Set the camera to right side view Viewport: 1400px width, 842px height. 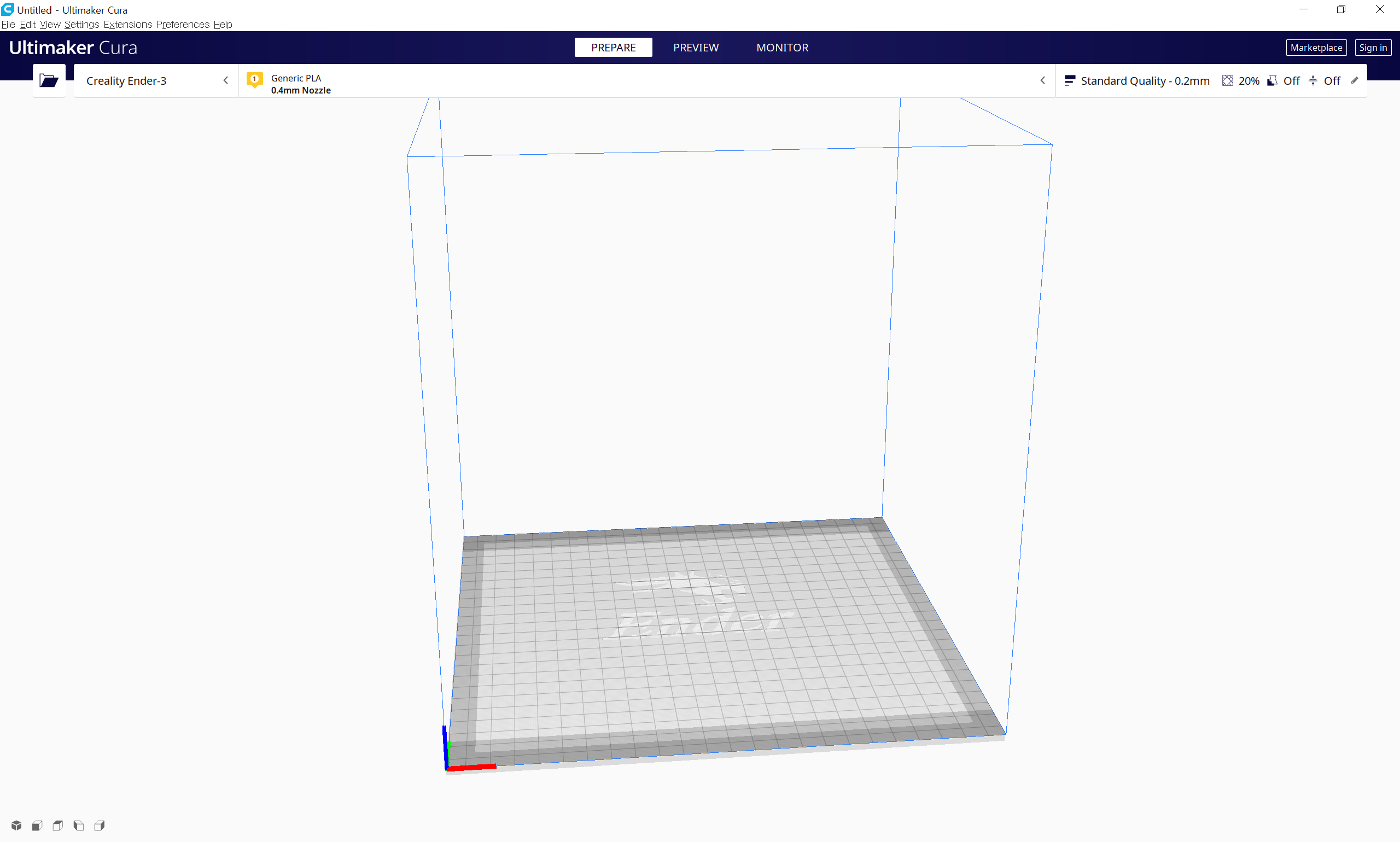pos(100,825)
